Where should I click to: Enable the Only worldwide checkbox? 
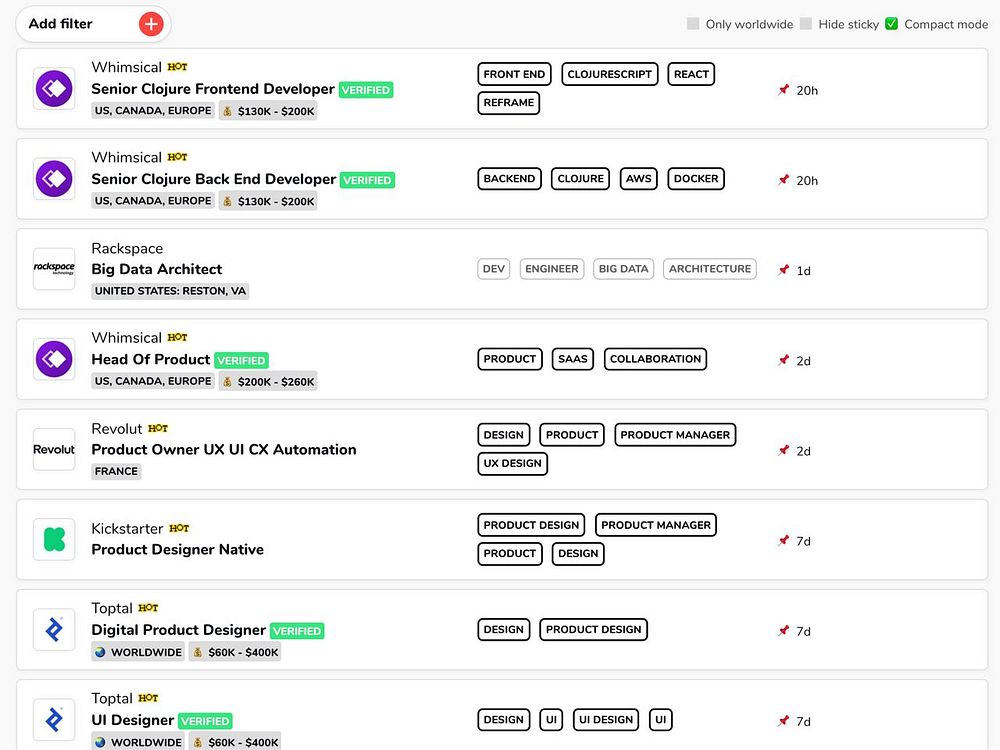point(693,24)
